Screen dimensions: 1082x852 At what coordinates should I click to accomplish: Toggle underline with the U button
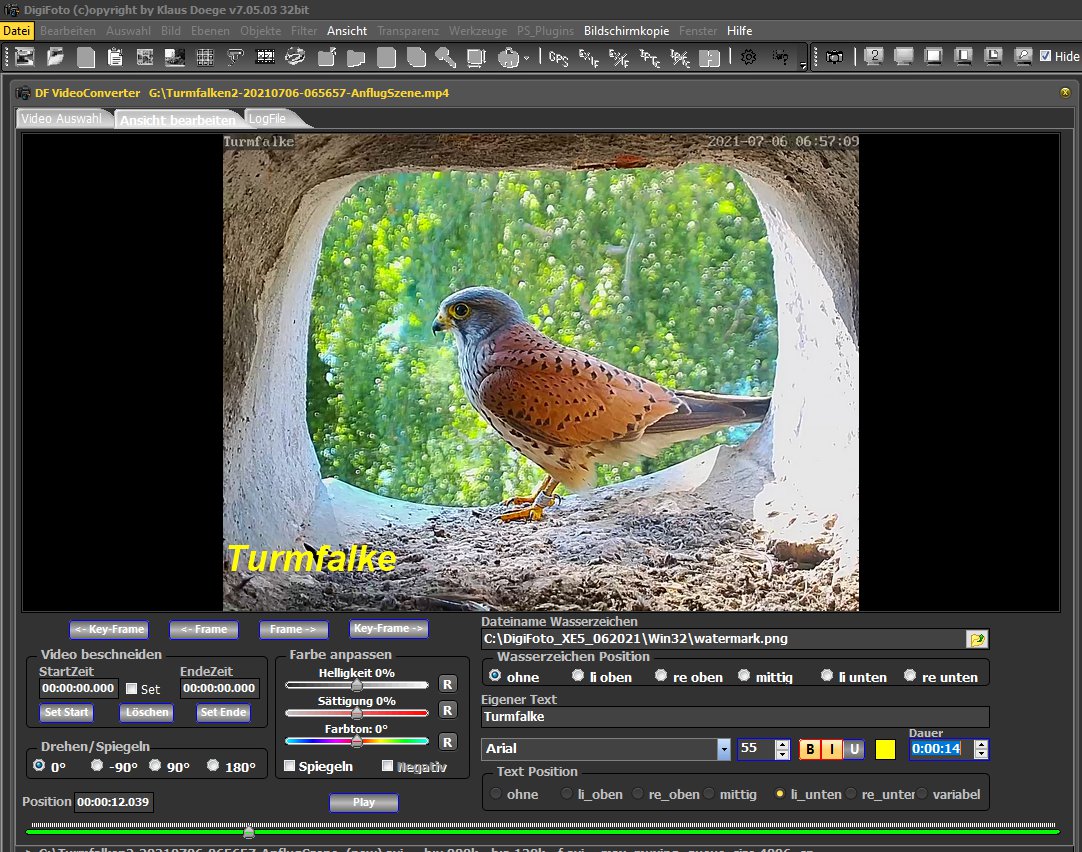click(x=853, y=749)
